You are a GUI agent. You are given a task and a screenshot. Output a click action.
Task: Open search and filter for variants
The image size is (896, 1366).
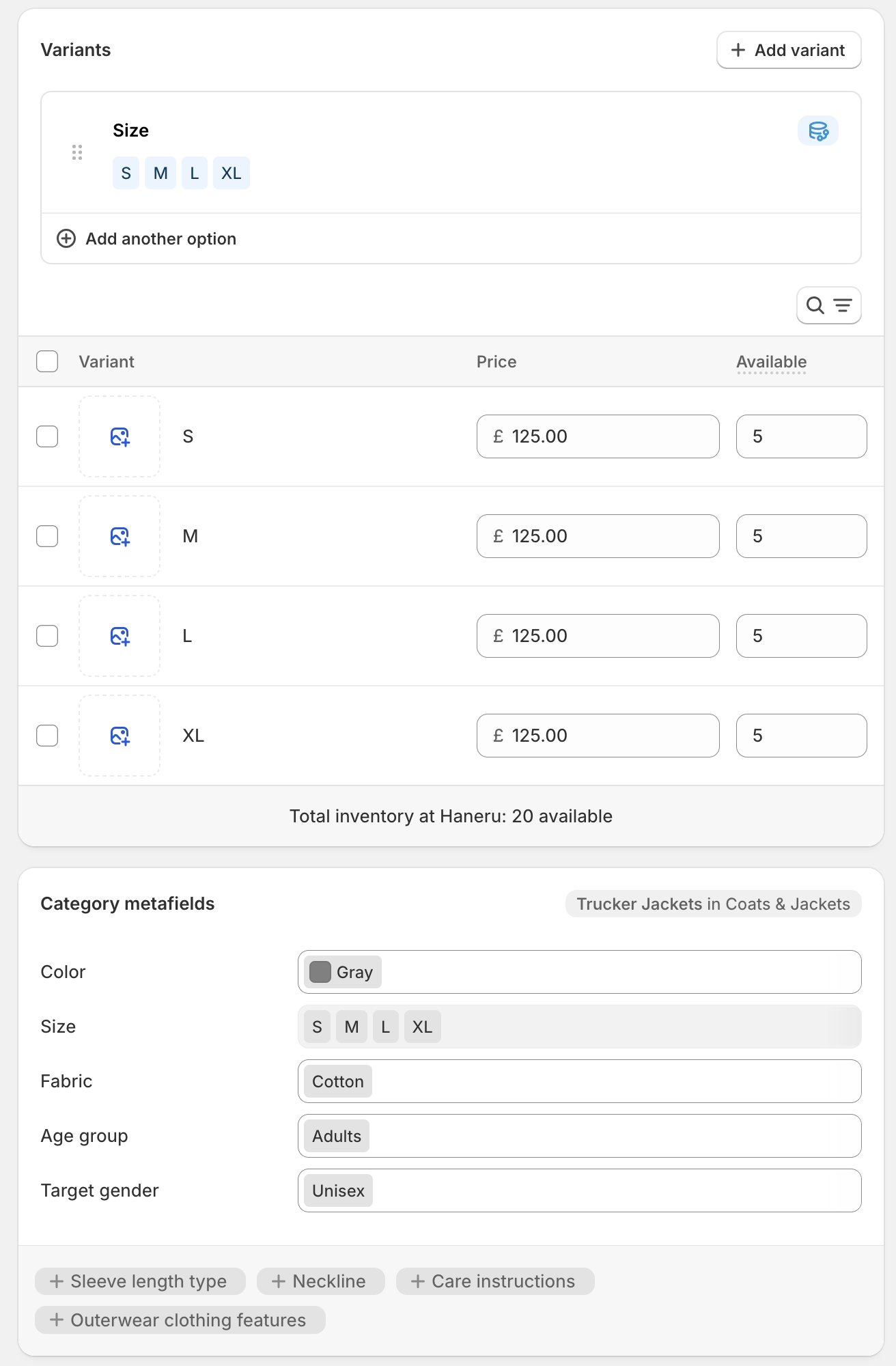tap(828, 305)
